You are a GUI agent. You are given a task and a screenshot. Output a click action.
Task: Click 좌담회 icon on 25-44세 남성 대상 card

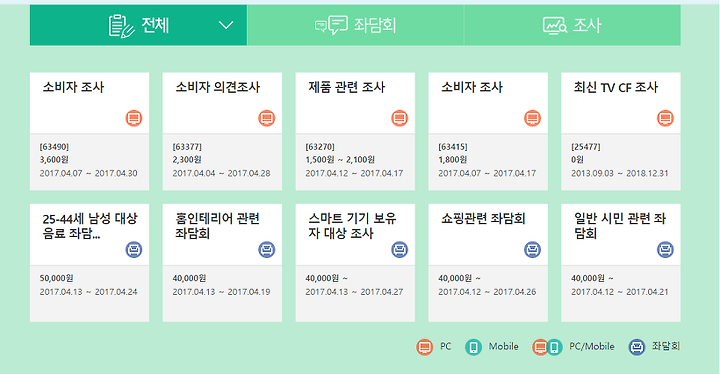134,249
